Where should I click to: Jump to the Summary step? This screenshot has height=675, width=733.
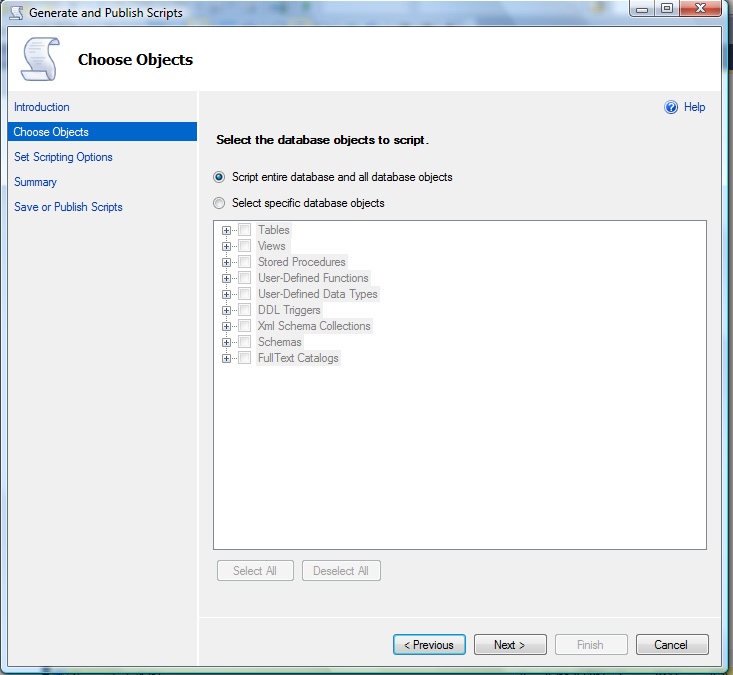pyautogui.click(x=35, y=182)
